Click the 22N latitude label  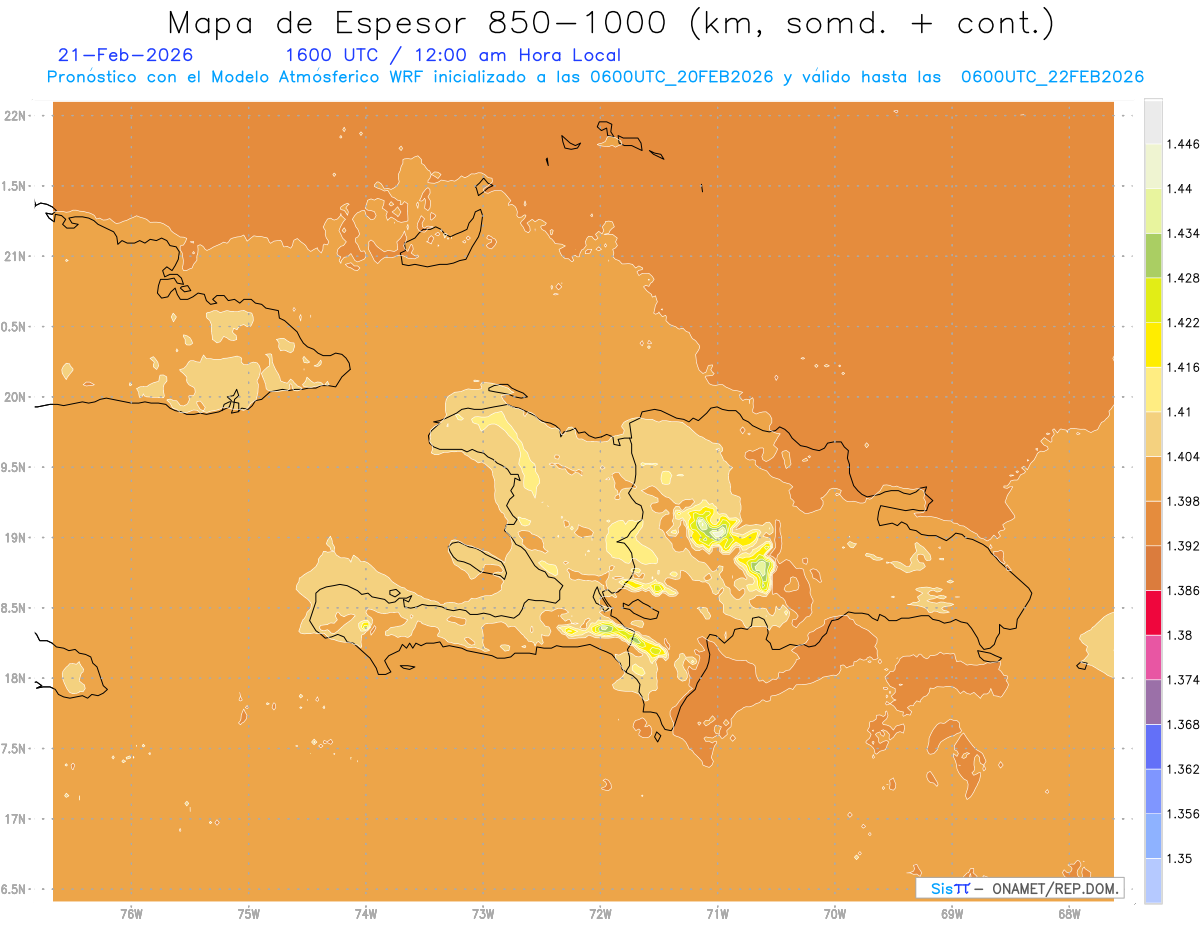click(17, 115)
